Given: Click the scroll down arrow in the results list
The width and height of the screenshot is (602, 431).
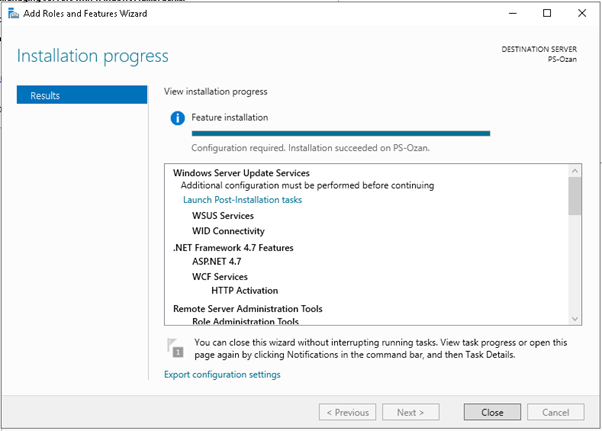Looking at the screenshot, I should [x=574, y=317].
